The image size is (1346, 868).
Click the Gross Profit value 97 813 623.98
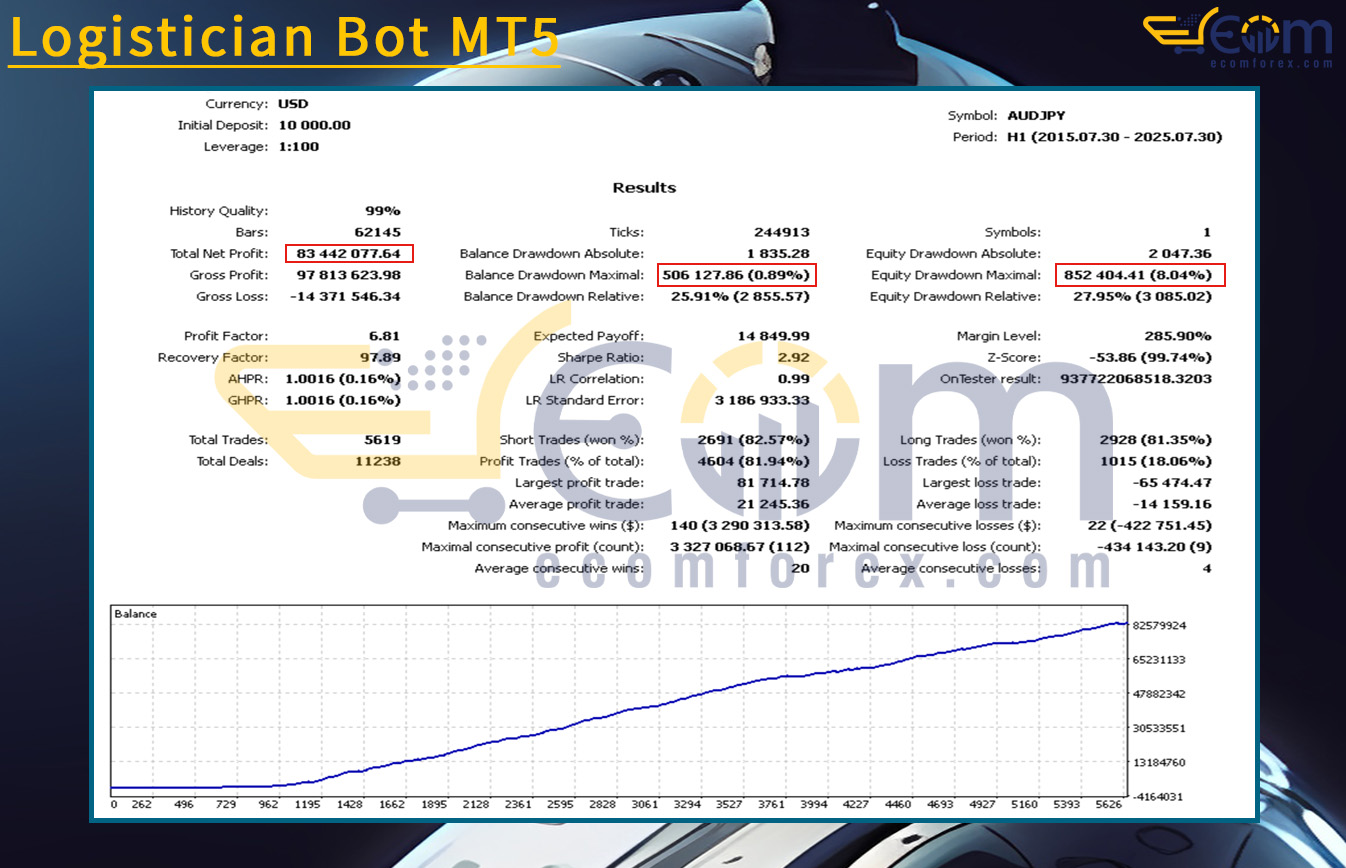click(349, 275)
